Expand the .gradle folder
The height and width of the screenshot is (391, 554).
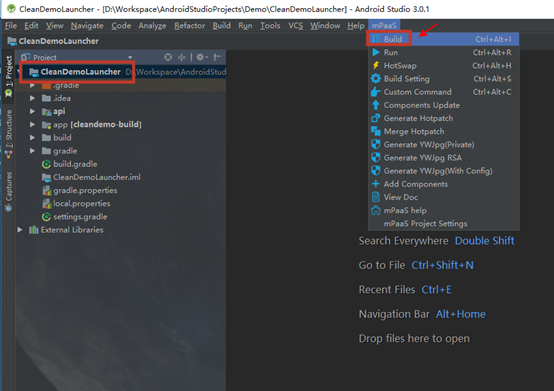coord(32,85)
